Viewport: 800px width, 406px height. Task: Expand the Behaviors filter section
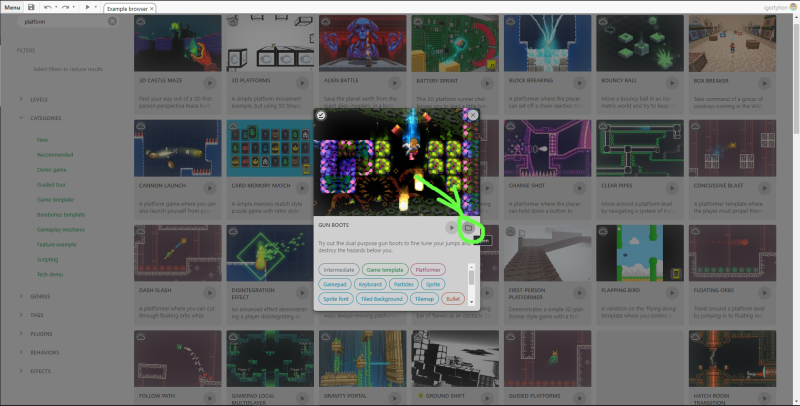21,352
